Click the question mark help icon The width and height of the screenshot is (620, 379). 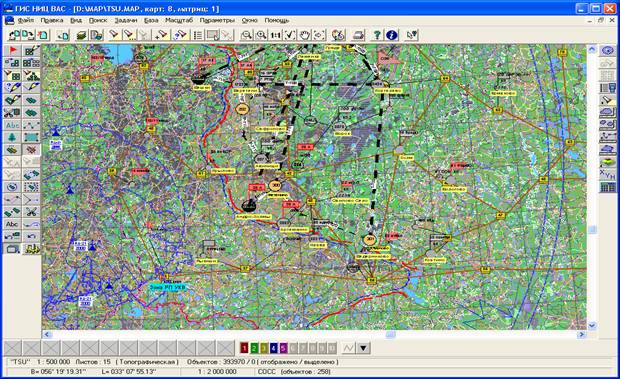click(x=377, y=35)
